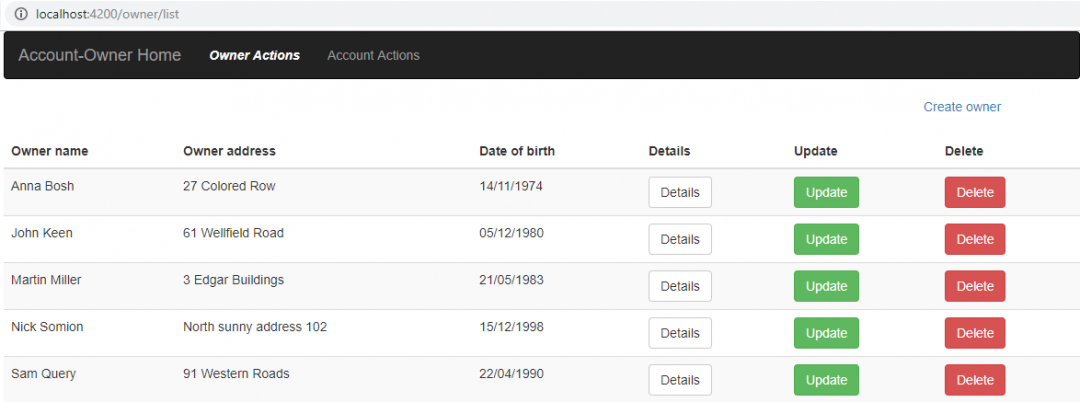View Details of Martin Miller

[x=680, y=286]
